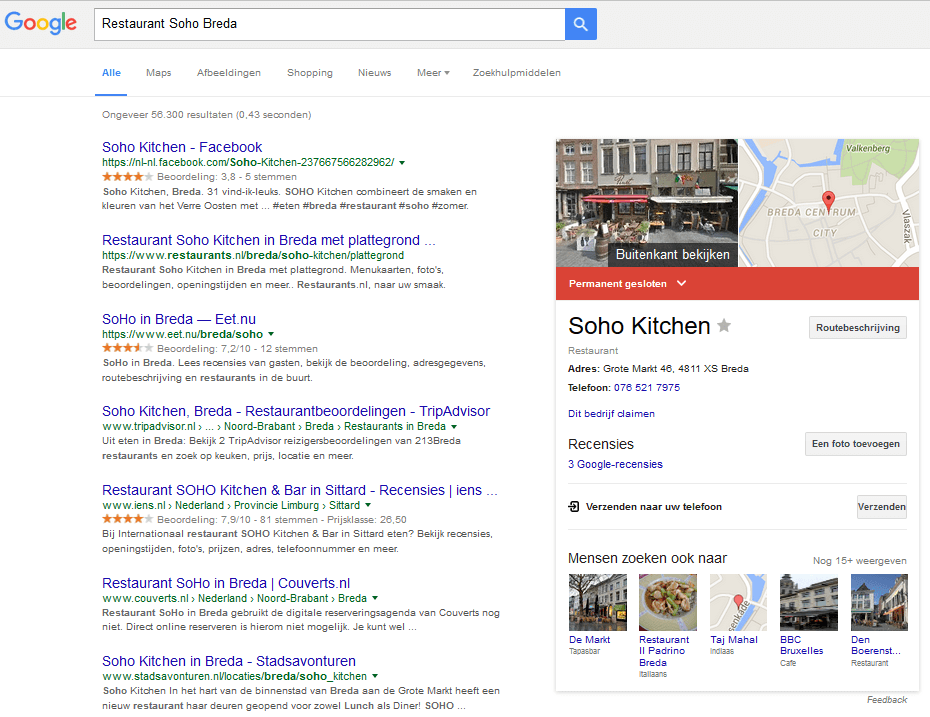This screenshot has height=717, width=930.
Task: Switch to the Afbeeldingen tab
Action: click(x=229, y=73)
